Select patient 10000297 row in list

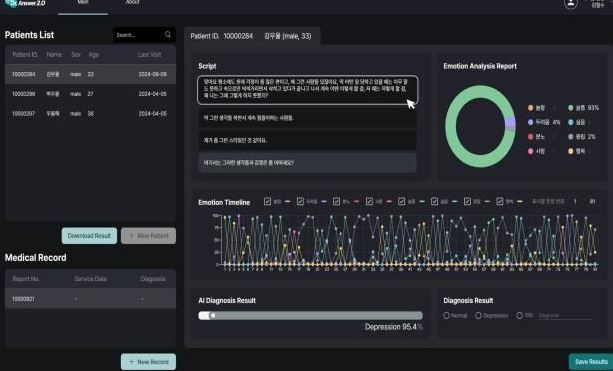[x=90, y=114]
